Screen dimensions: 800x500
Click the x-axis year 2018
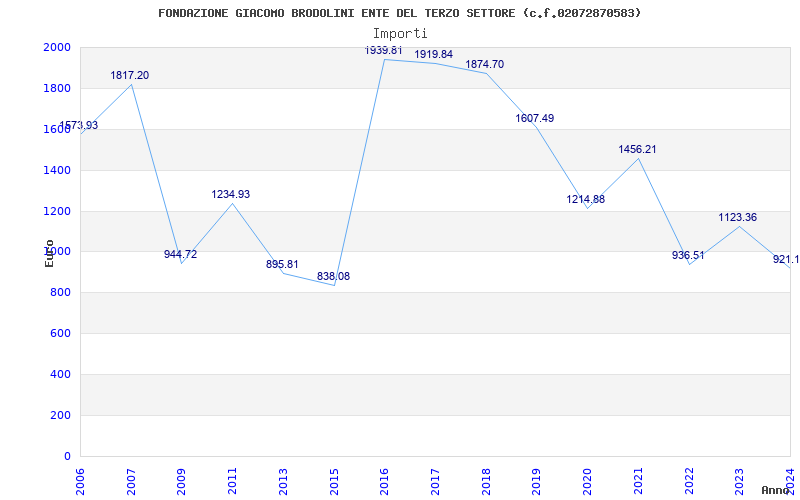(486, 482)
